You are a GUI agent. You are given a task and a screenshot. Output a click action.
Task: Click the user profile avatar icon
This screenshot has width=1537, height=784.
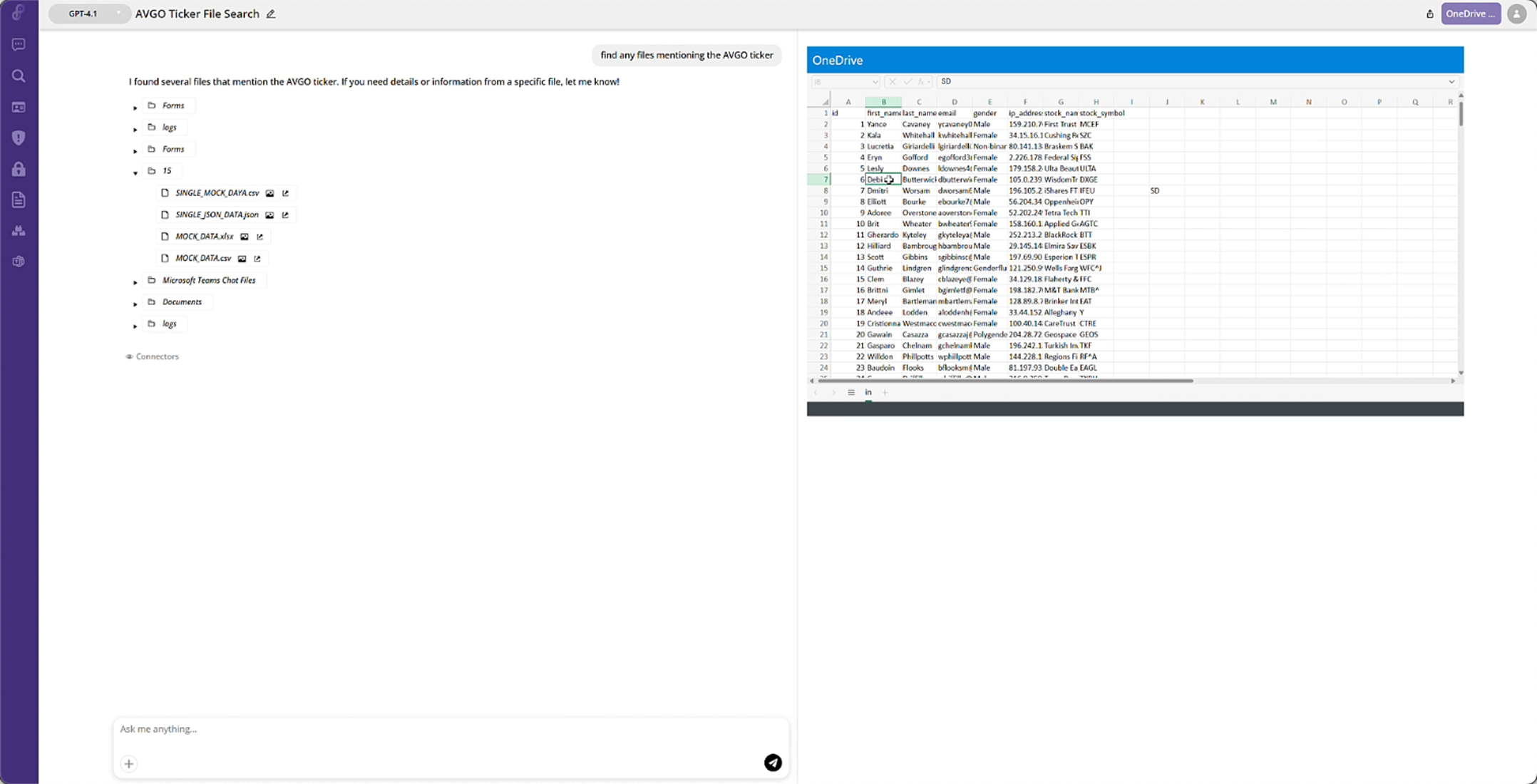click(x=1516, y=14)
